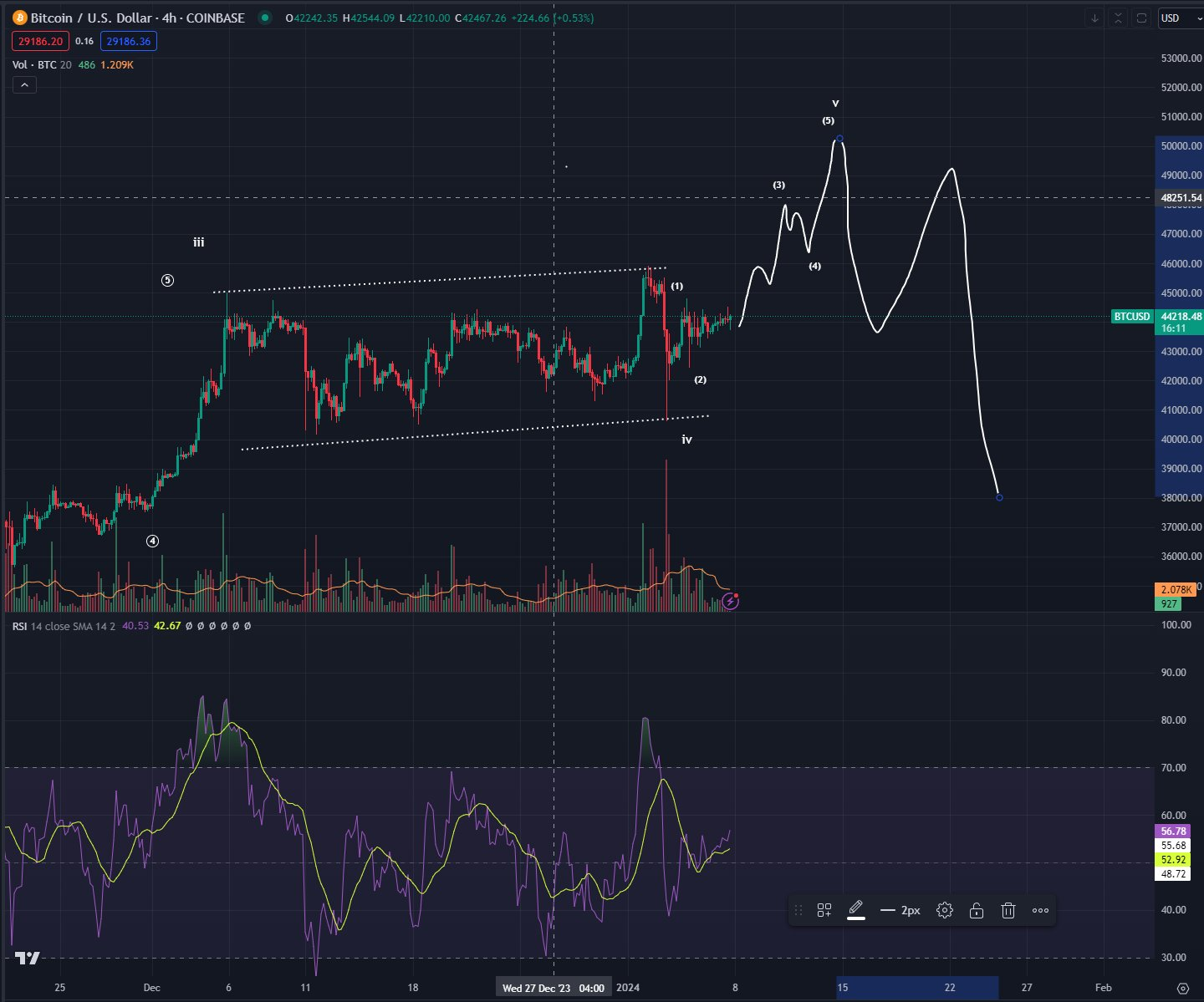Open the templates icon in the drawing toolbar
This screenshot has width=1204, height=1002.
[x=824, y=910]
